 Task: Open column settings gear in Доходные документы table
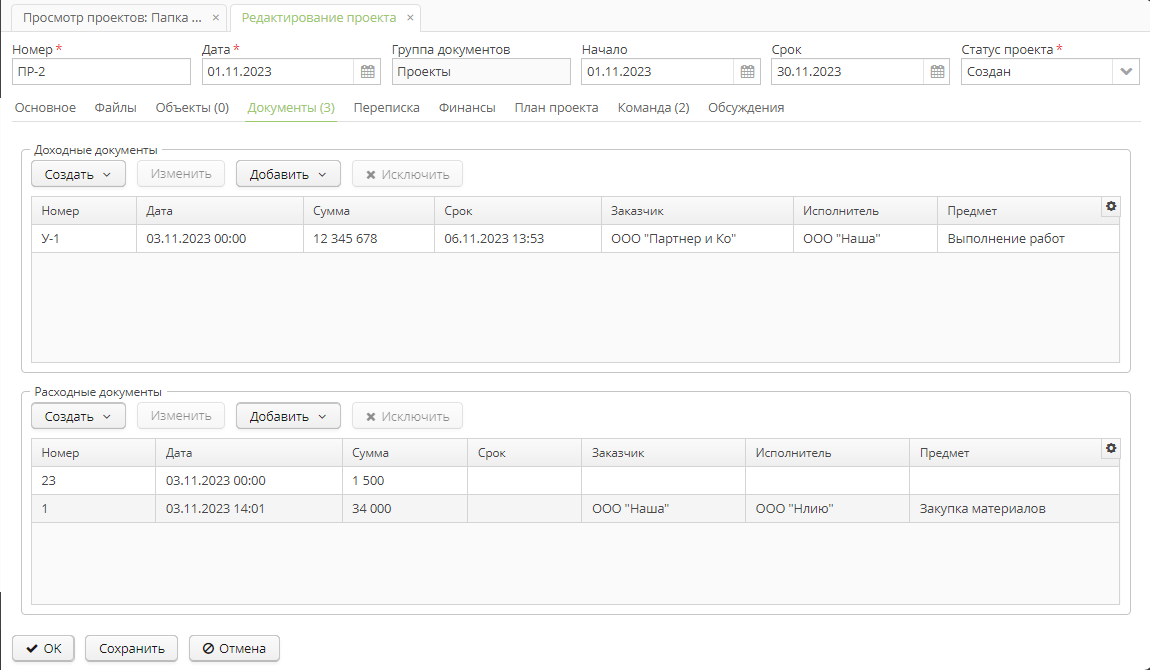[x=1110, y=206]
